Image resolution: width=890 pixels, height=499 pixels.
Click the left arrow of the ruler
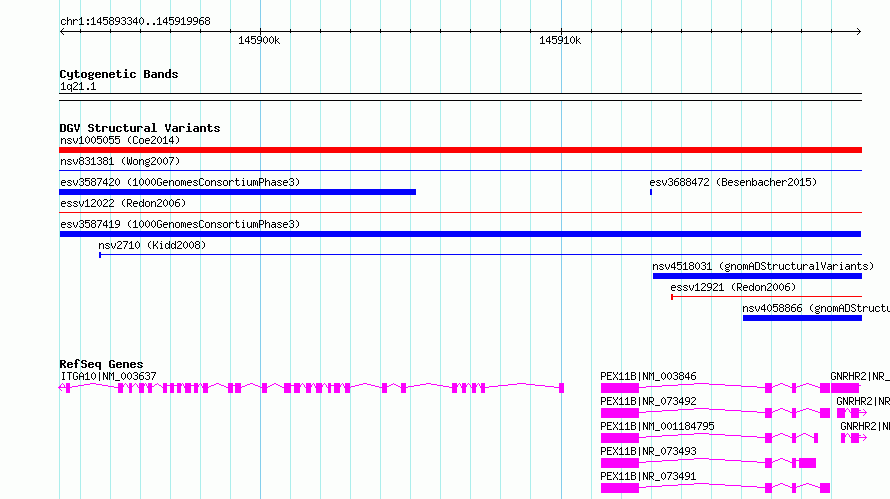[62, 32]
